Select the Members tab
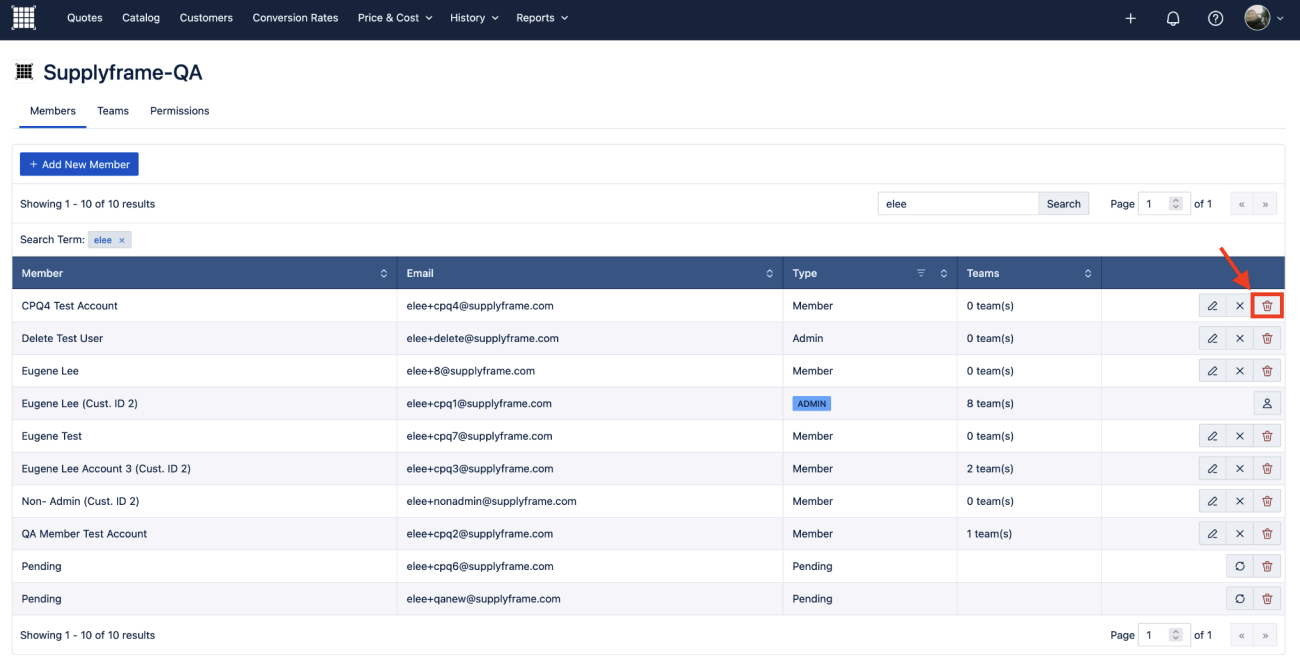1300x658 pixels. [53, 111]
